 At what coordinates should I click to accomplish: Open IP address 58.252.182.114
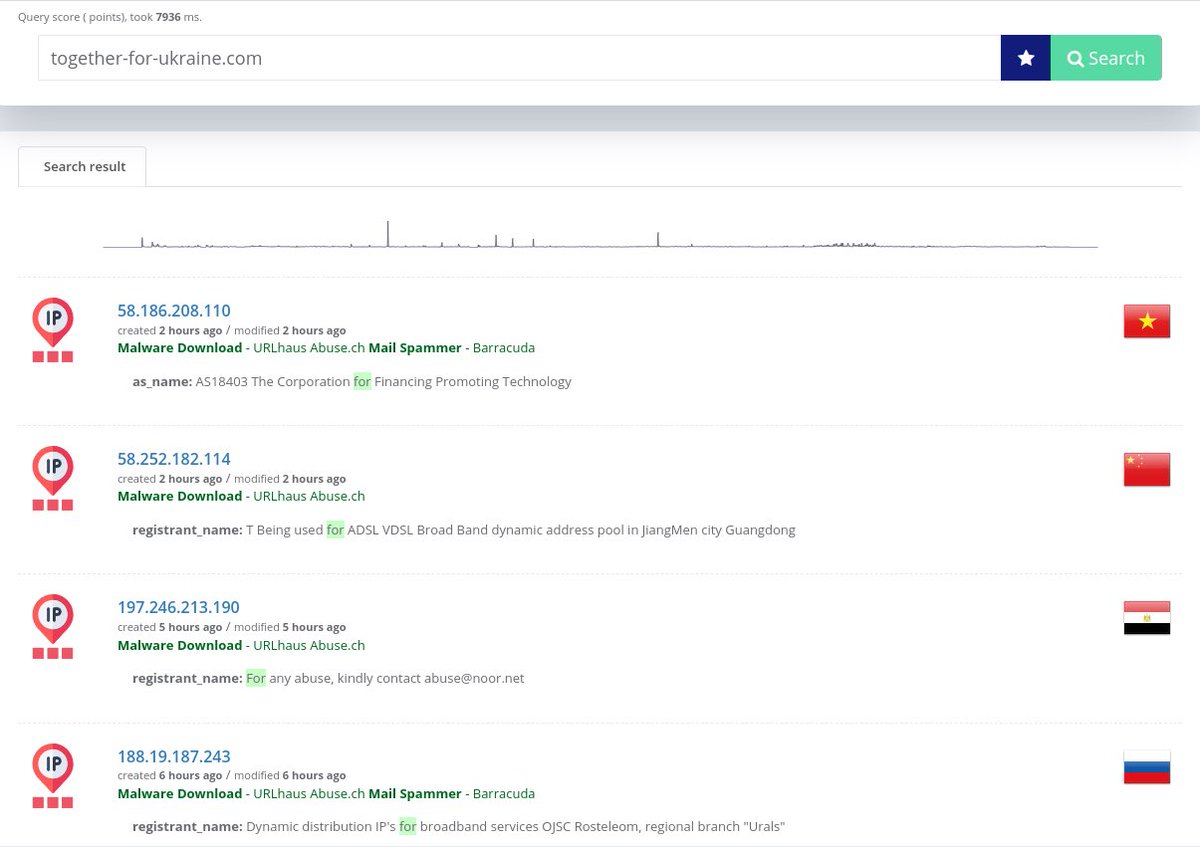click(174, 459)
